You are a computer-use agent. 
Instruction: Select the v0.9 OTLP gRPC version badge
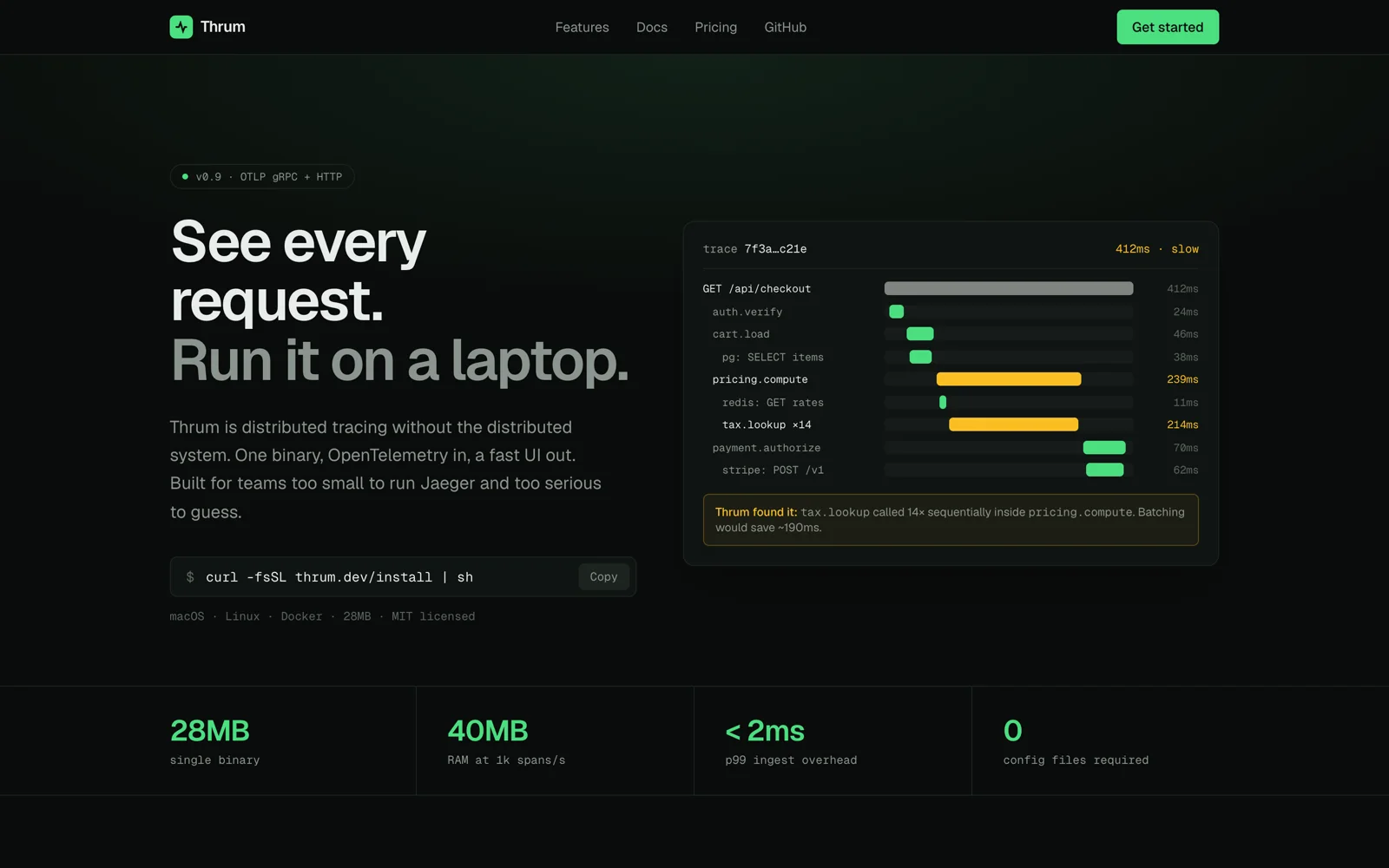(x=262, y=176)
